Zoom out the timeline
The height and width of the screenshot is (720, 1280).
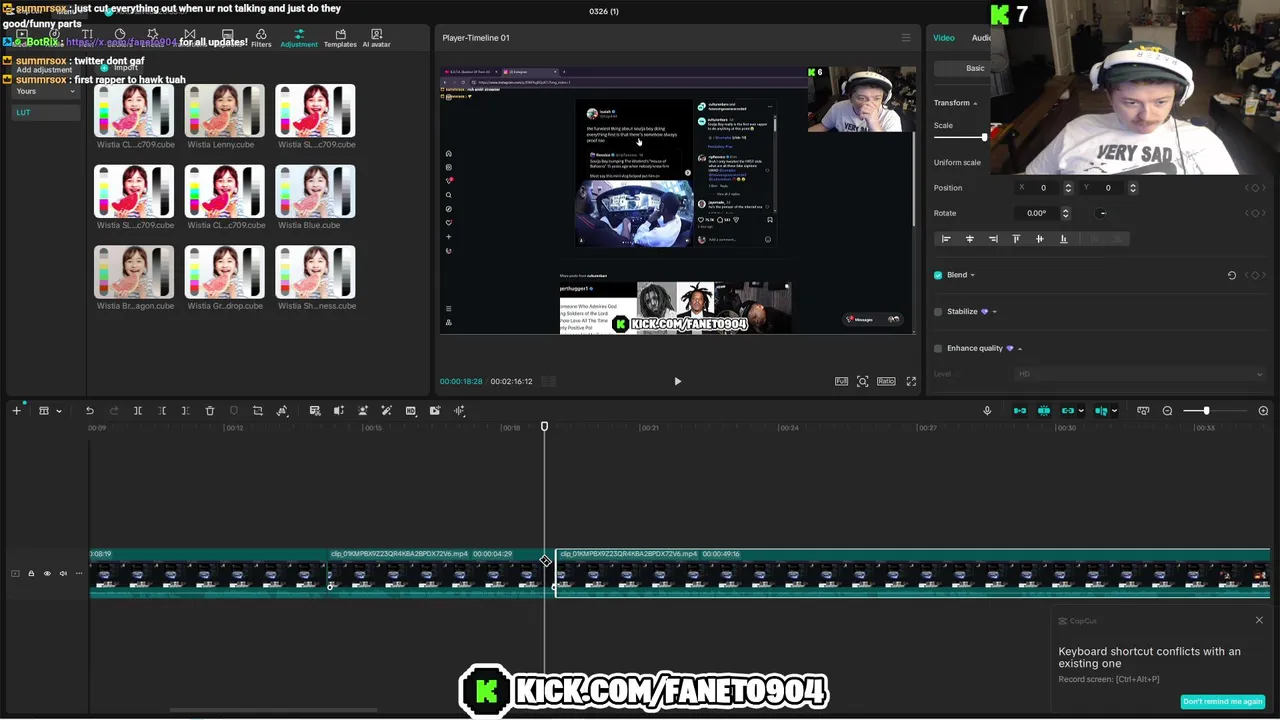click(1168, 411)
